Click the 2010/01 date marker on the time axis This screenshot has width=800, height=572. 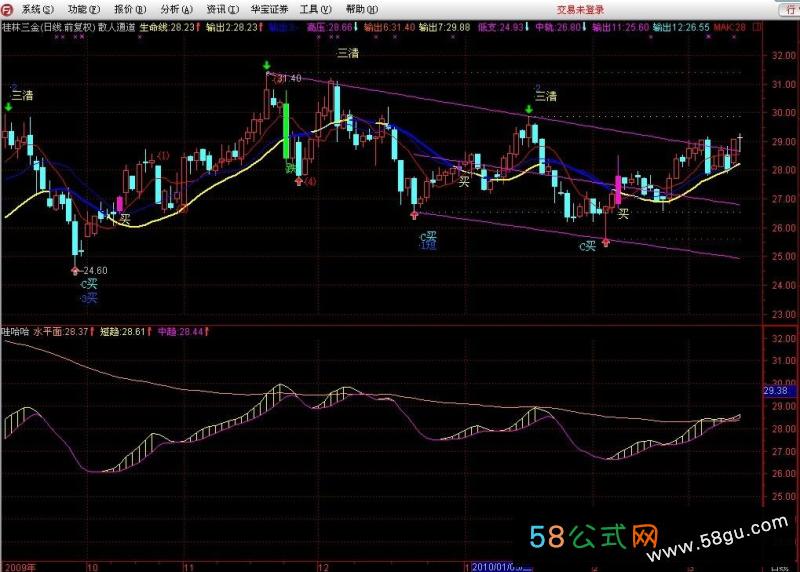point(501,567)
